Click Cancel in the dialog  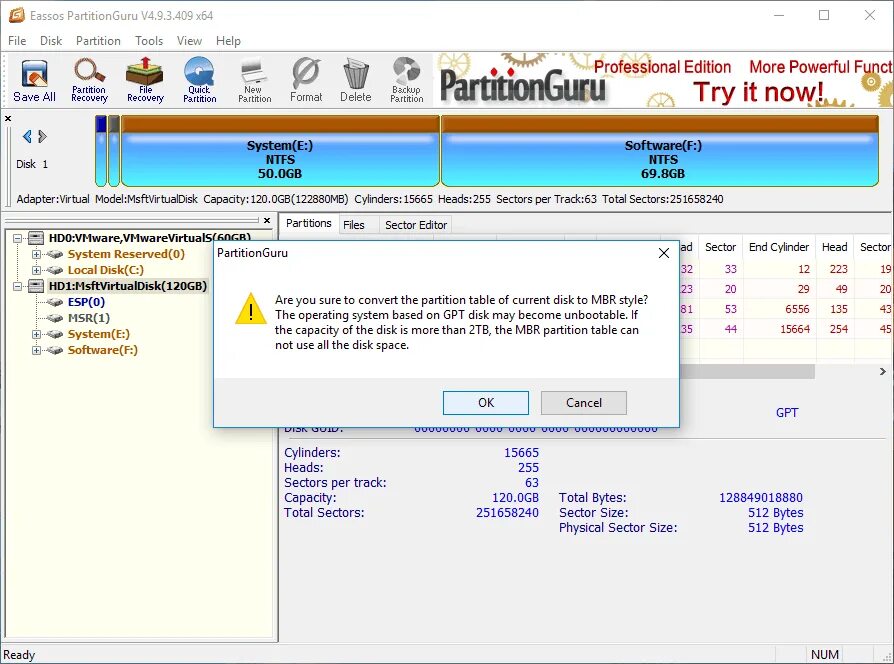(x=584, y=403)
